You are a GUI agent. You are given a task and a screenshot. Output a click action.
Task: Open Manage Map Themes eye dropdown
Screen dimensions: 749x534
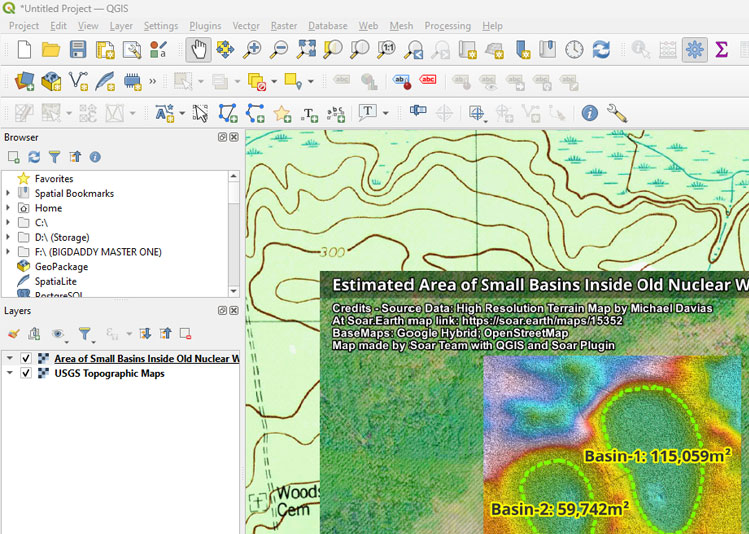[59, 334]
